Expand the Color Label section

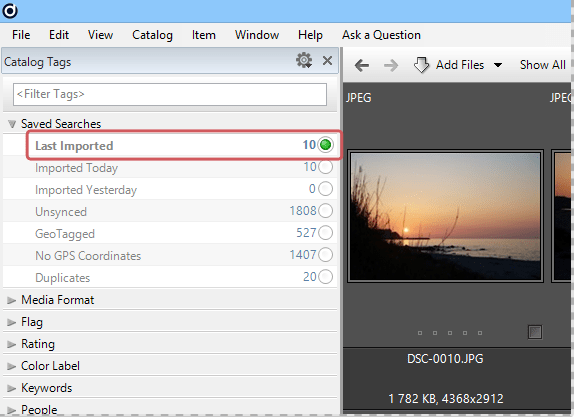[x=12, y=366]
